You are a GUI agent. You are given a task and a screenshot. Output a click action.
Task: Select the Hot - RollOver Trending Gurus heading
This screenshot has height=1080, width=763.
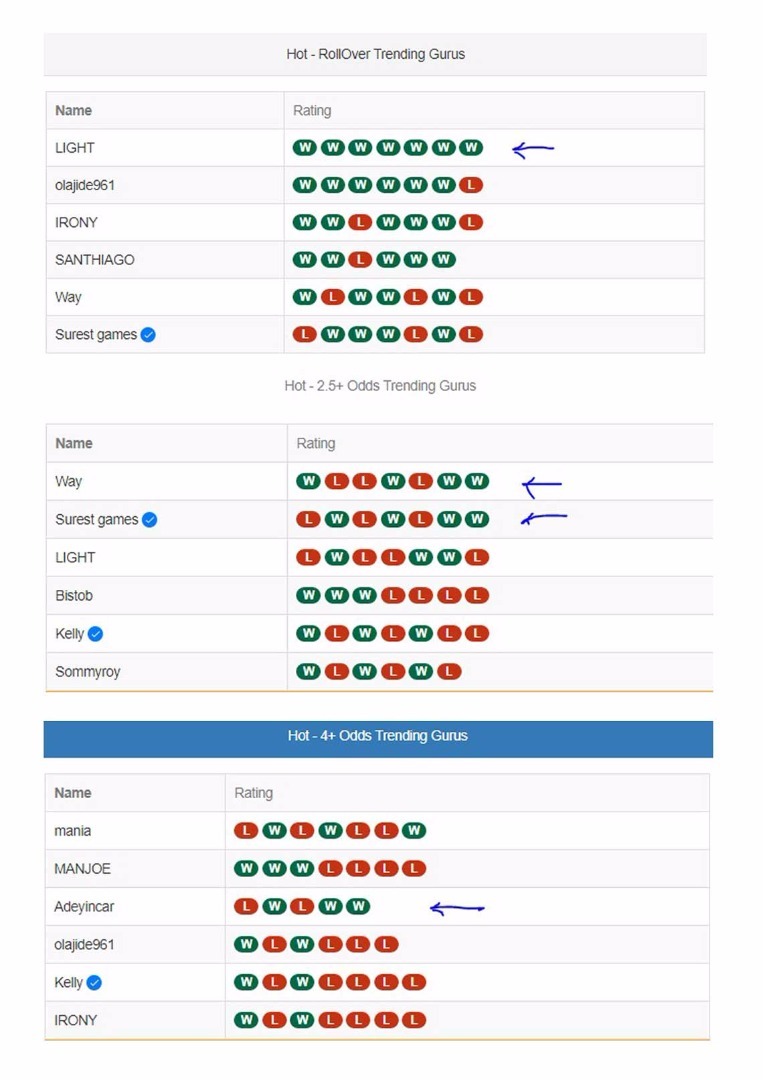tap(375, 54)
